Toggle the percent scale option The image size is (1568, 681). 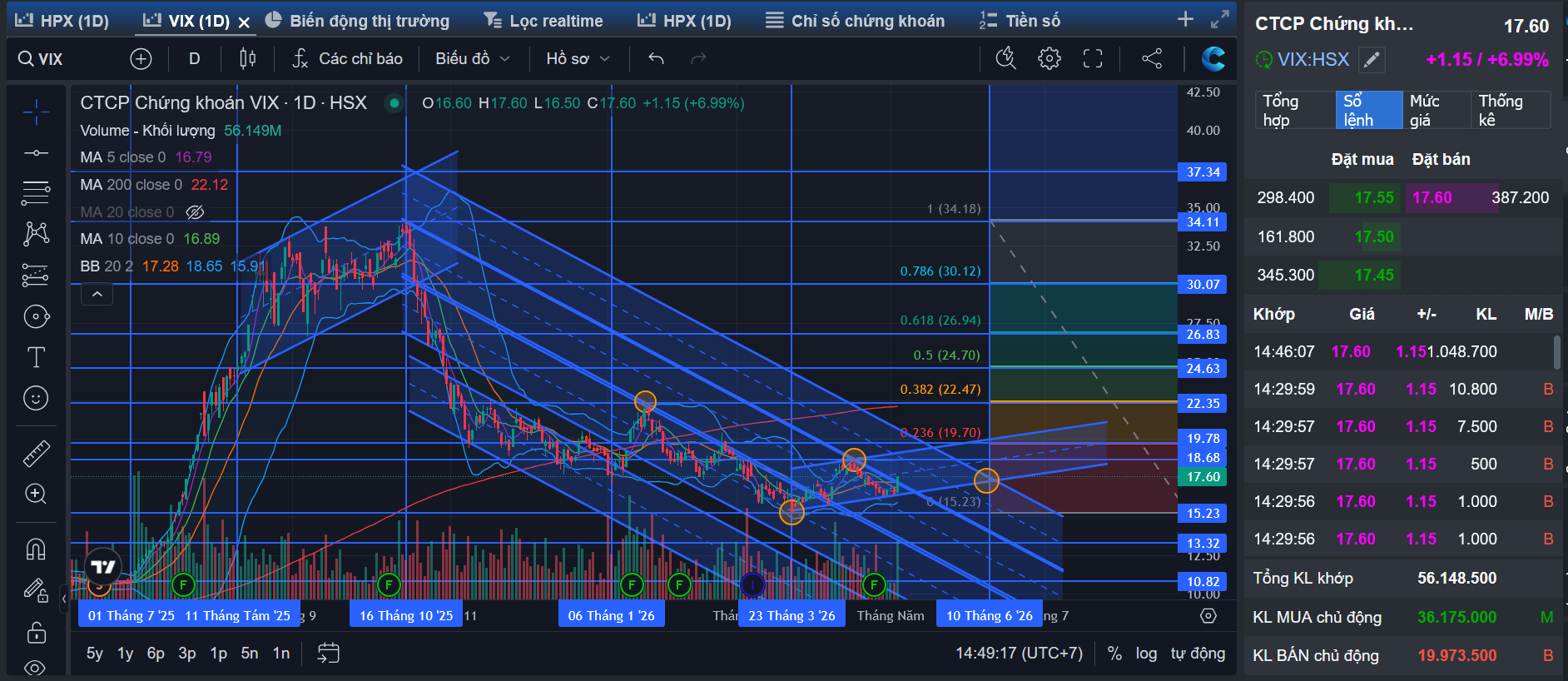tap(1114, 654)
